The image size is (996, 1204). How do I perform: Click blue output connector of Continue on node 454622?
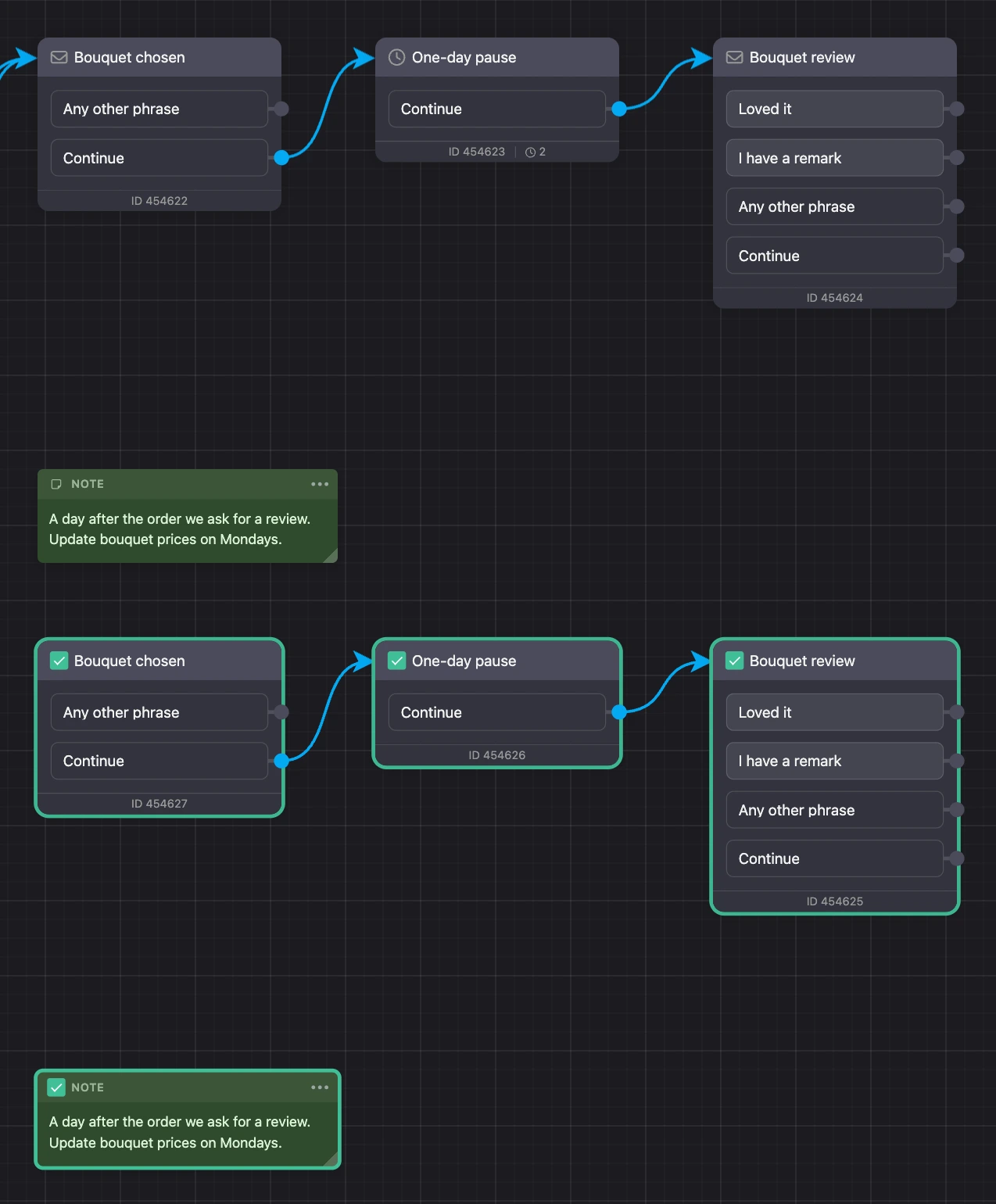281,158
